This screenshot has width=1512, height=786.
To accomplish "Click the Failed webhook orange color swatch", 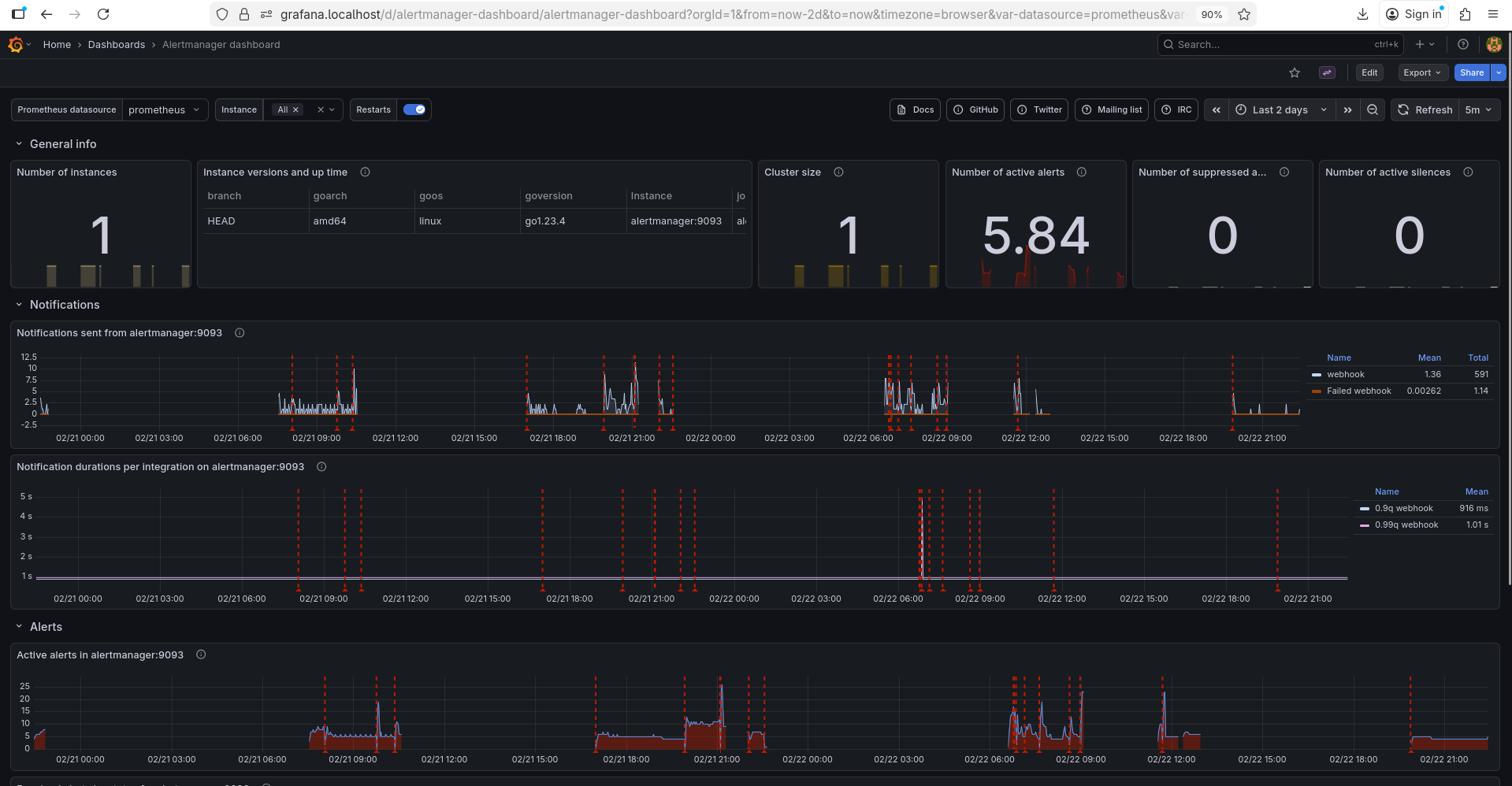I will click(1317, 391).
